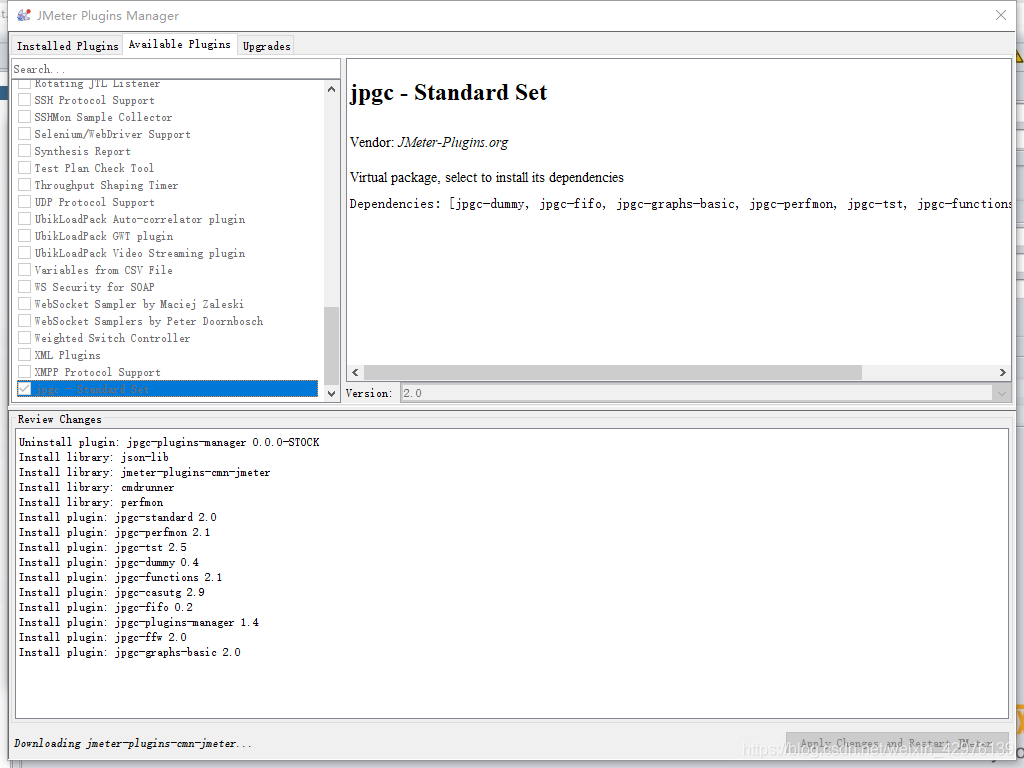Click the 'Install plugin: jpgc-ffw 2.0' line
The height and width of the screenshot is (768, 1024).
(x=103, y=637)
